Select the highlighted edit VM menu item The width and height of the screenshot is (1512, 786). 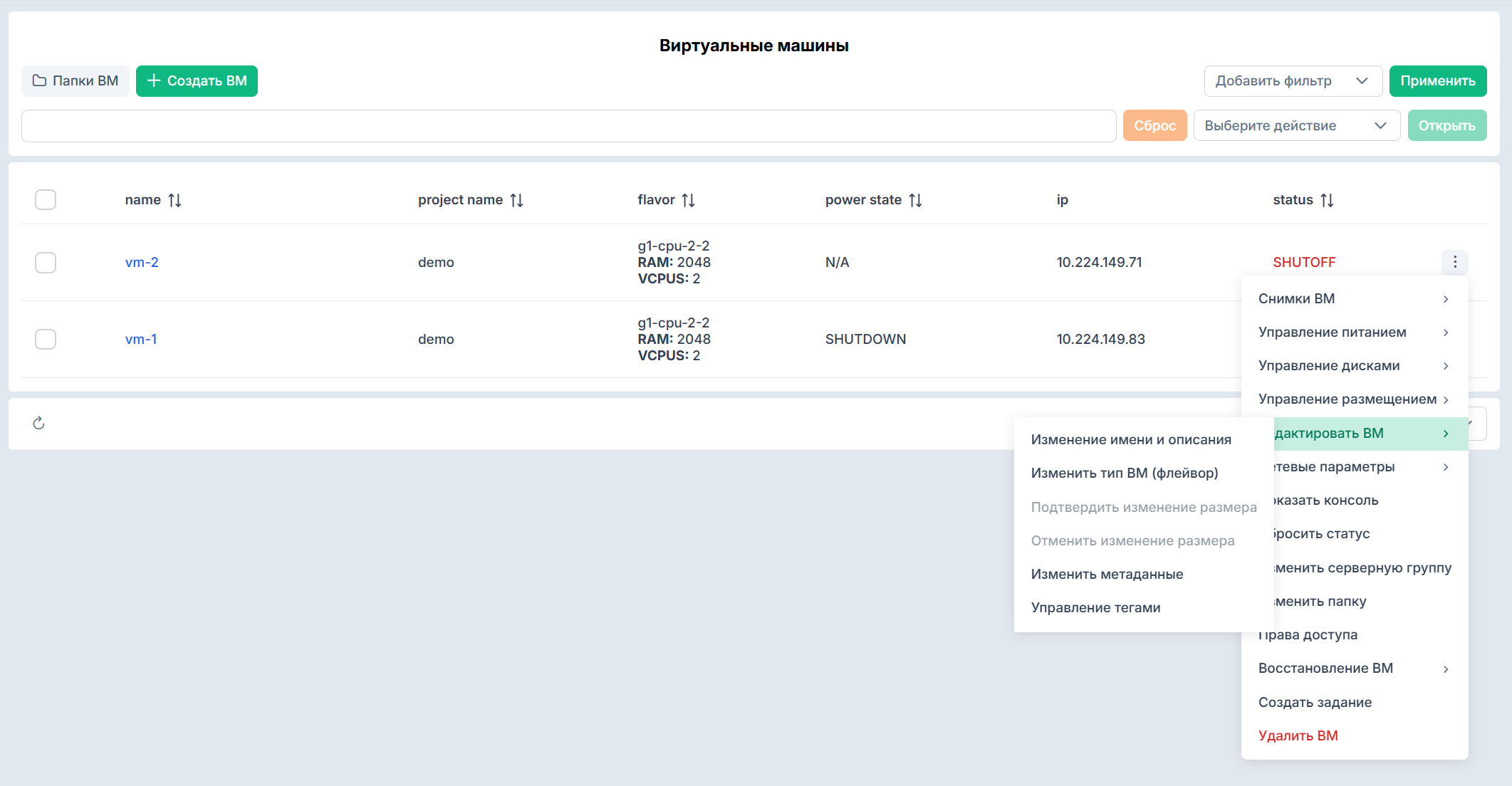[1370, 433]
